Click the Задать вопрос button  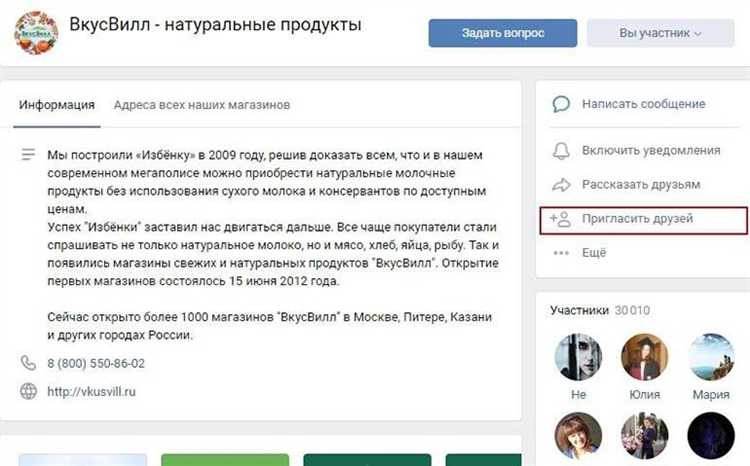503,33
